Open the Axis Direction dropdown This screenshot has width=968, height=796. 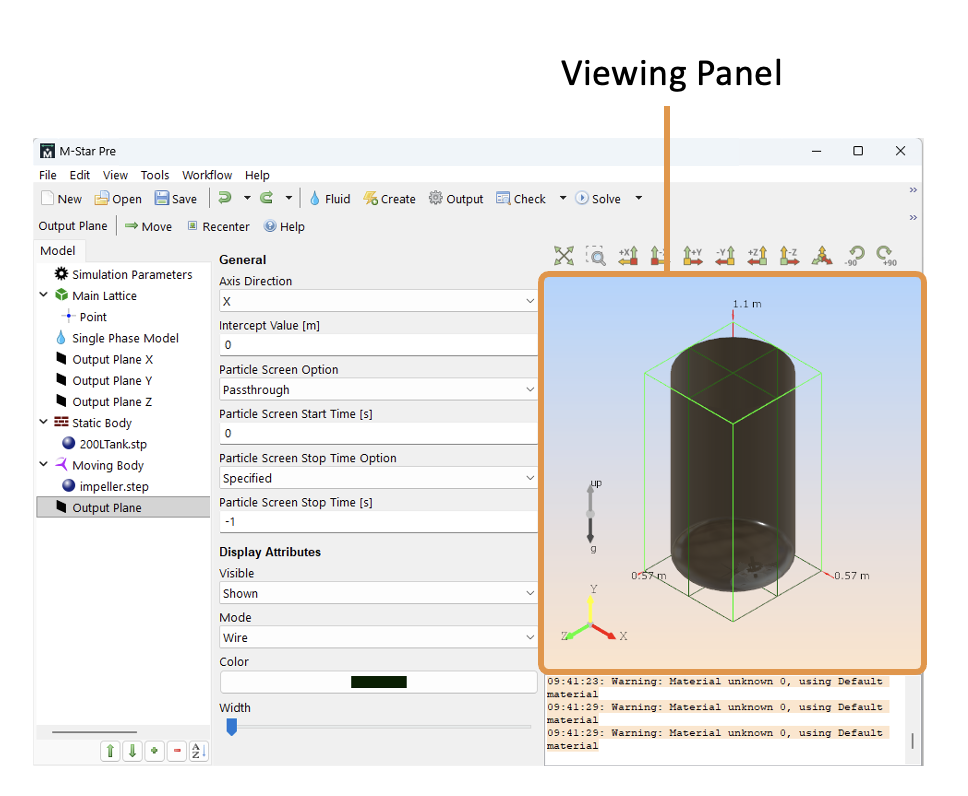tap(378, 301)
